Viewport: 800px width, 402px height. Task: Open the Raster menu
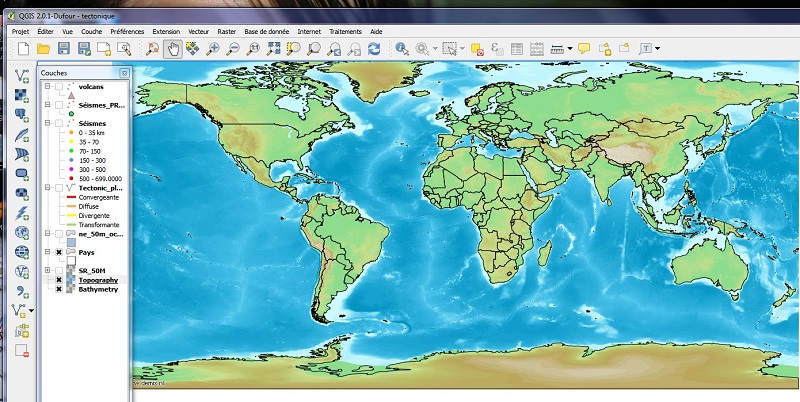(227, 31)
